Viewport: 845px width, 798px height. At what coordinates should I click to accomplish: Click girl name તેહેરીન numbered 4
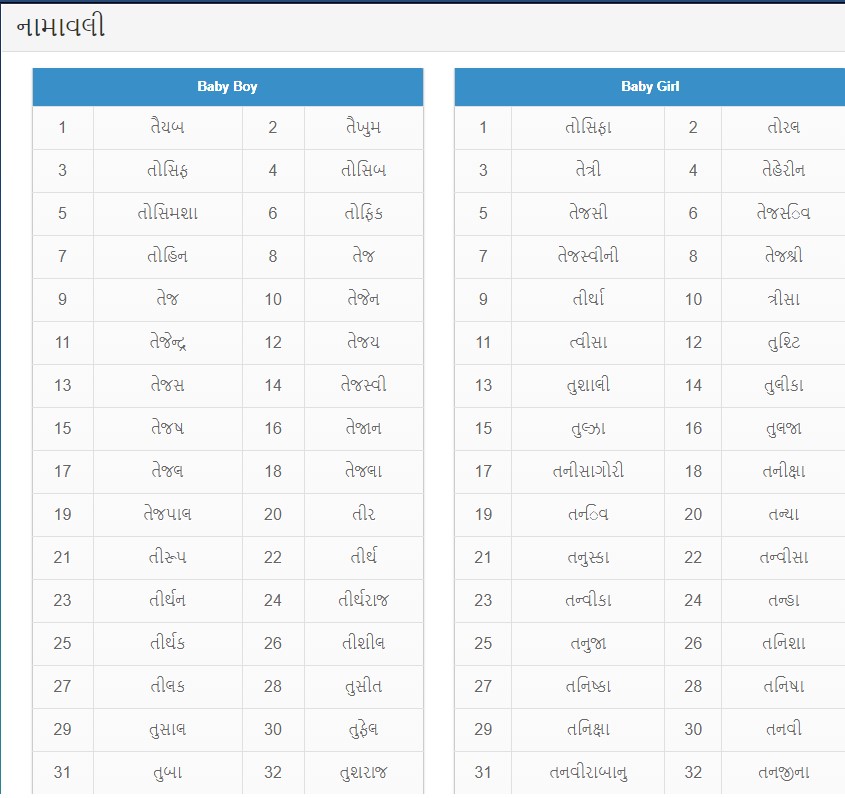[784, 170]
